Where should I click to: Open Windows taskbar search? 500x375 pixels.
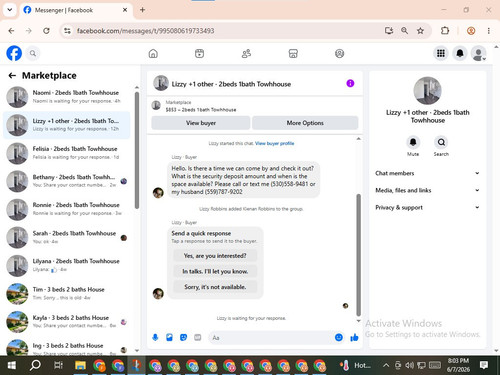35,365
